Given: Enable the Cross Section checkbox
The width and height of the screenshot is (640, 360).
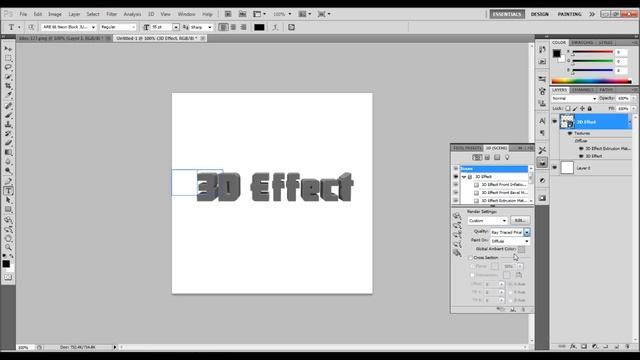Looking at the screenshot, I should pyautogui.click(x=470, y=258).
